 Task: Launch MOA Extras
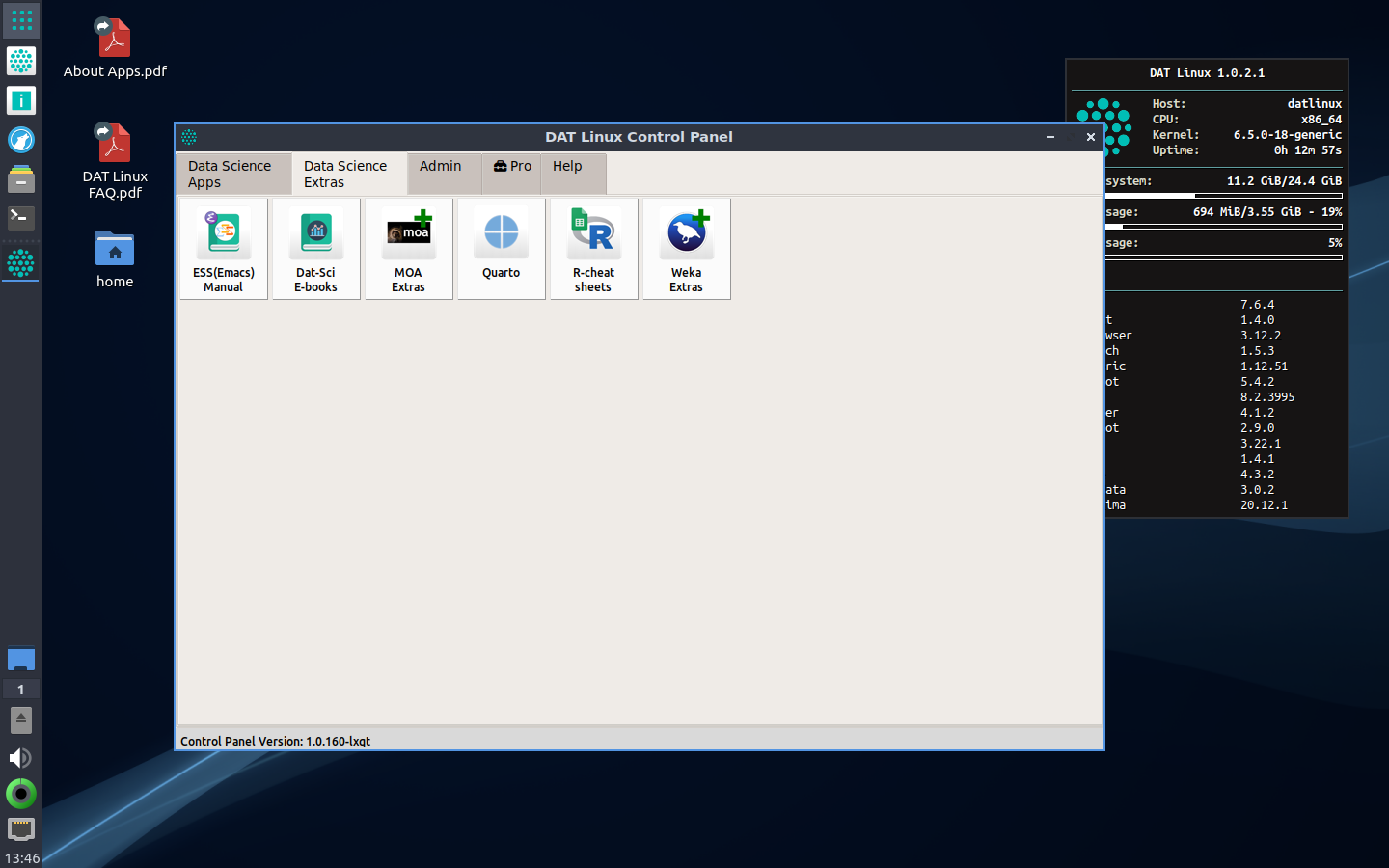point(408,249)
